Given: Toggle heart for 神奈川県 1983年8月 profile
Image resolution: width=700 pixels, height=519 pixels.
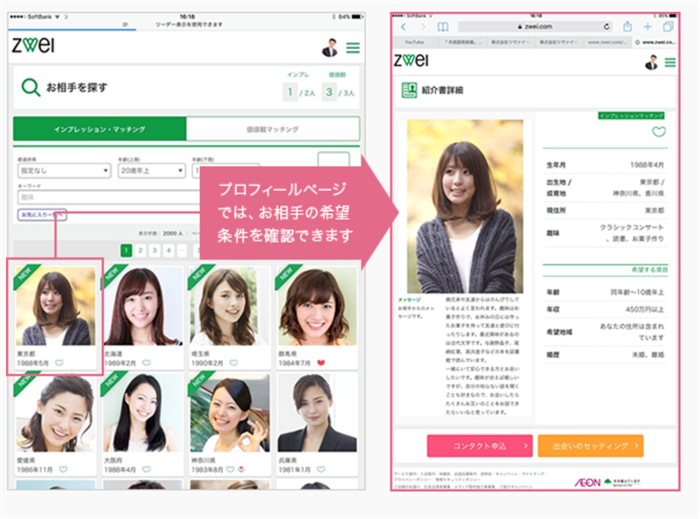Looking at the screenshot, I should (230, 469).
